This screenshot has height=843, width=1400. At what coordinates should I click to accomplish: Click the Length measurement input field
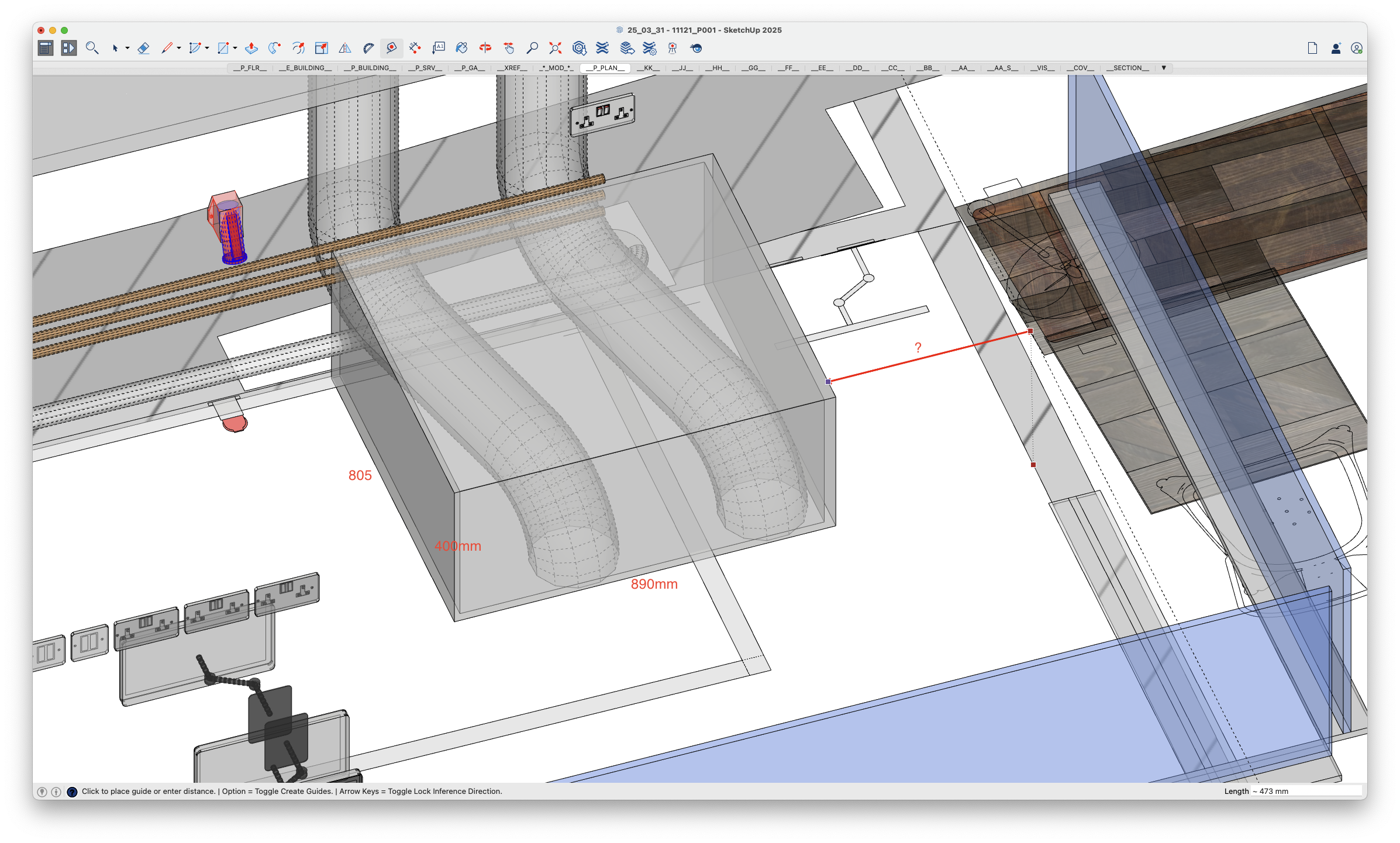tap(1307, 791)
